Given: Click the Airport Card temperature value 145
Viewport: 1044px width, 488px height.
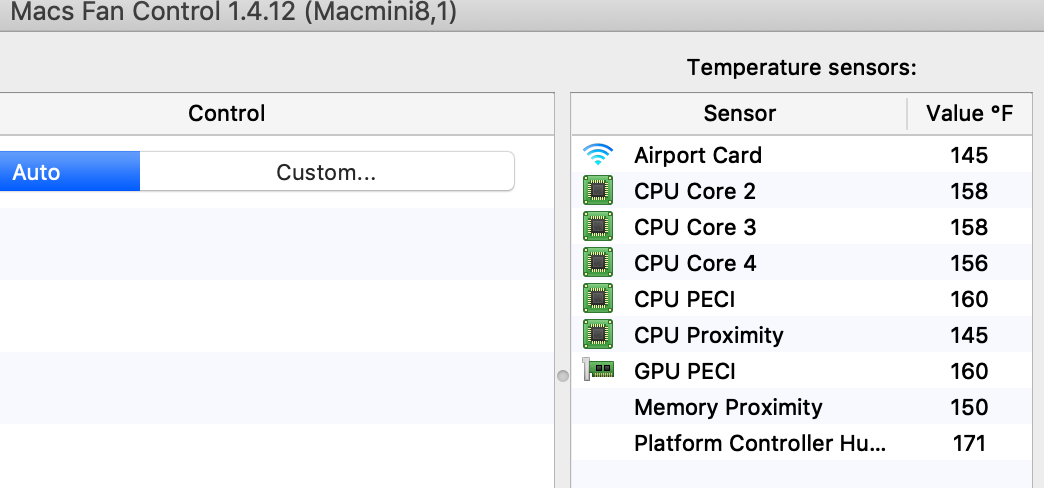Looking at the screenshot, I should pos(969,155).
